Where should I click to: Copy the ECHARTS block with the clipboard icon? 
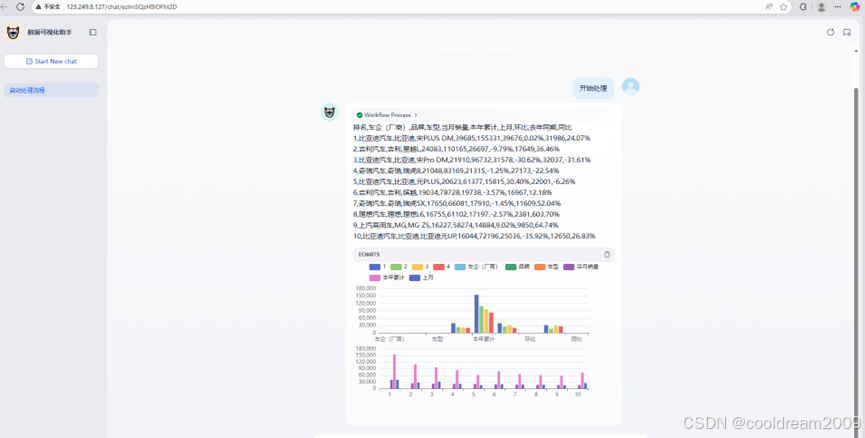click(x=607, y=254)
